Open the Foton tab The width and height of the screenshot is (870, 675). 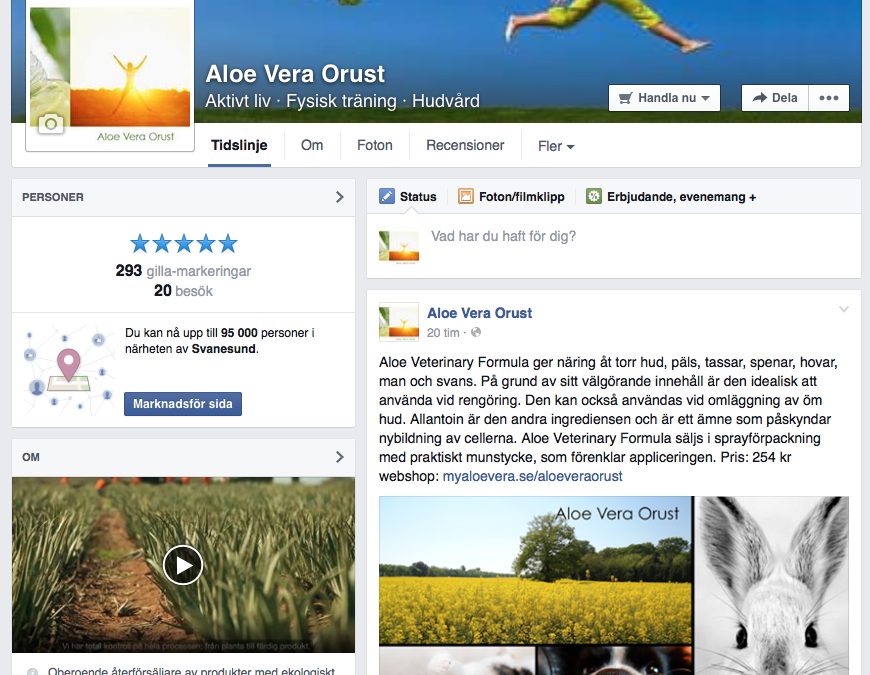[375, 145]
